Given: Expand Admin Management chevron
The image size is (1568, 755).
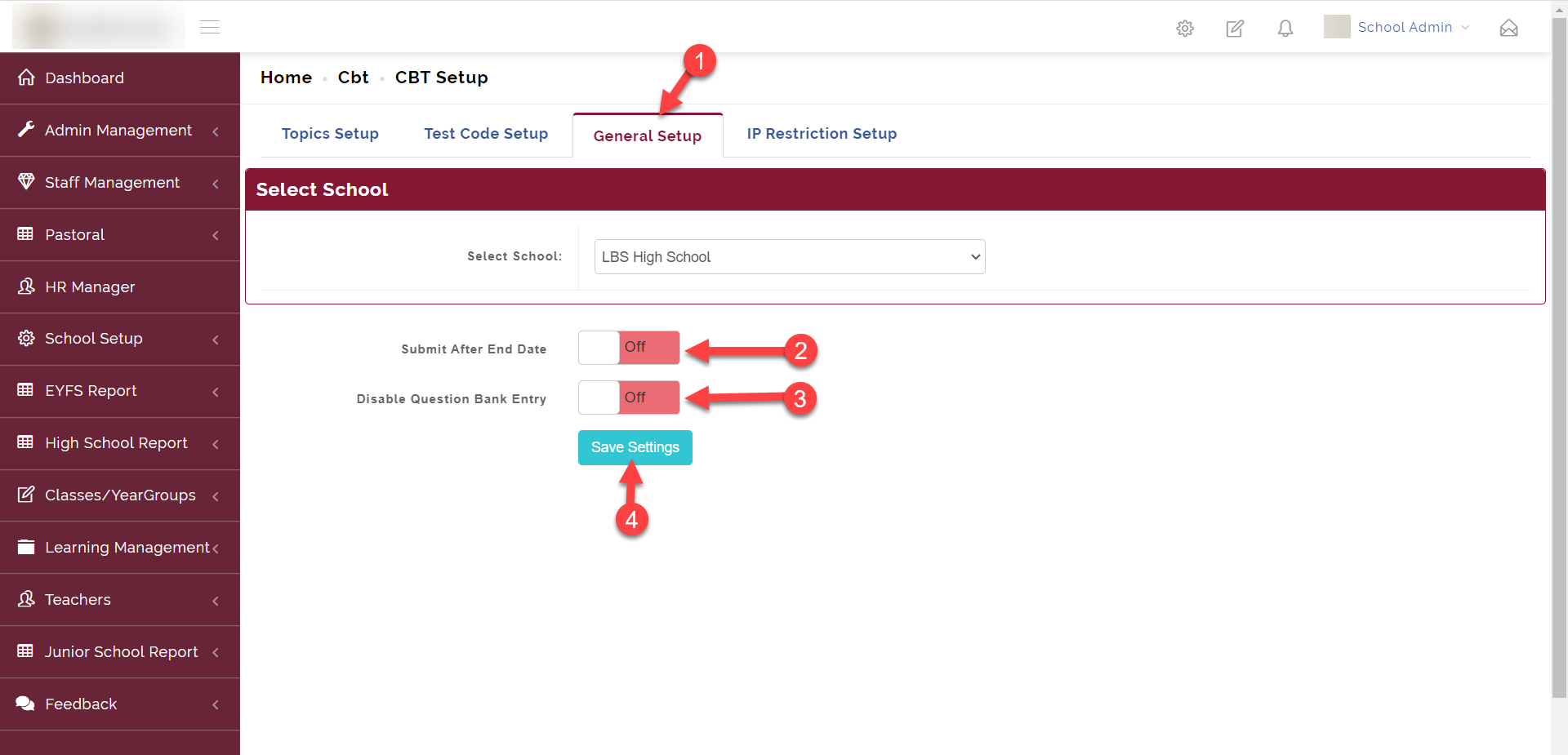Looking at the screenshot, I should 216,131.
